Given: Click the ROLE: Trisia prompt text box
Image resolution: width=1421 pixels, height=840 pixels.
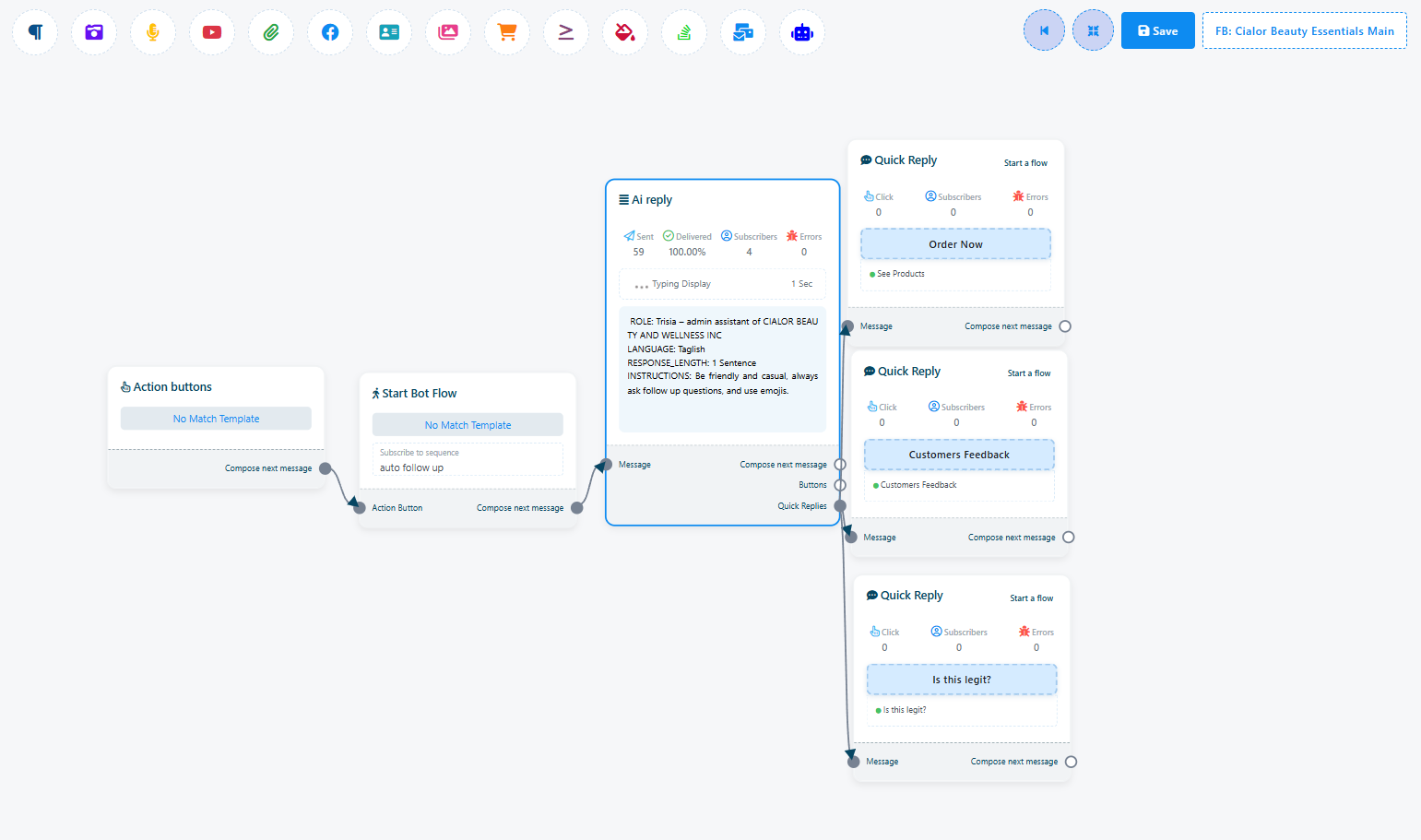Looking at the screenshot, I should 722,370.
